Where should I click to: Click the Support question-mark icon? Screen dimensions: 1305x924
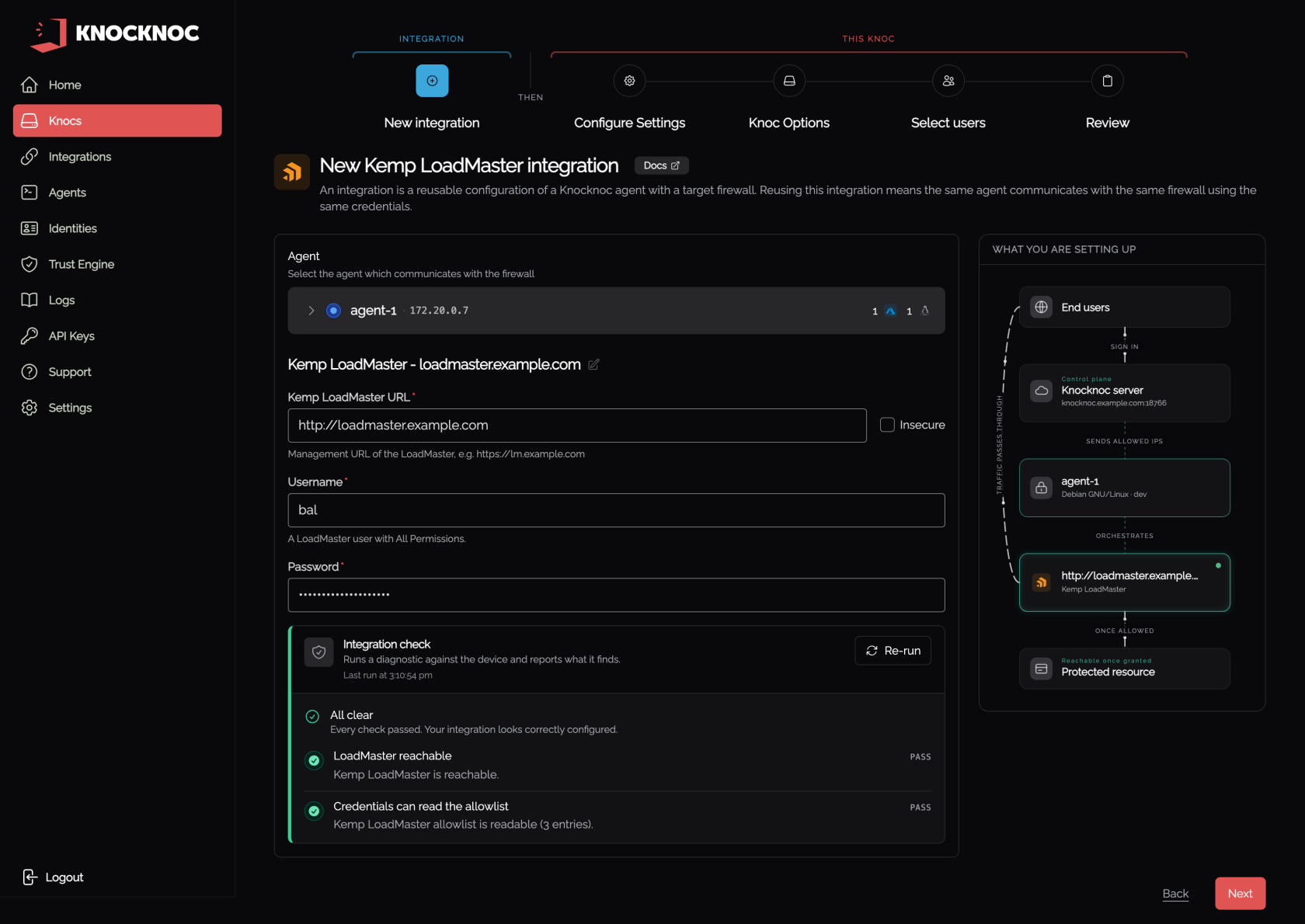30,371
